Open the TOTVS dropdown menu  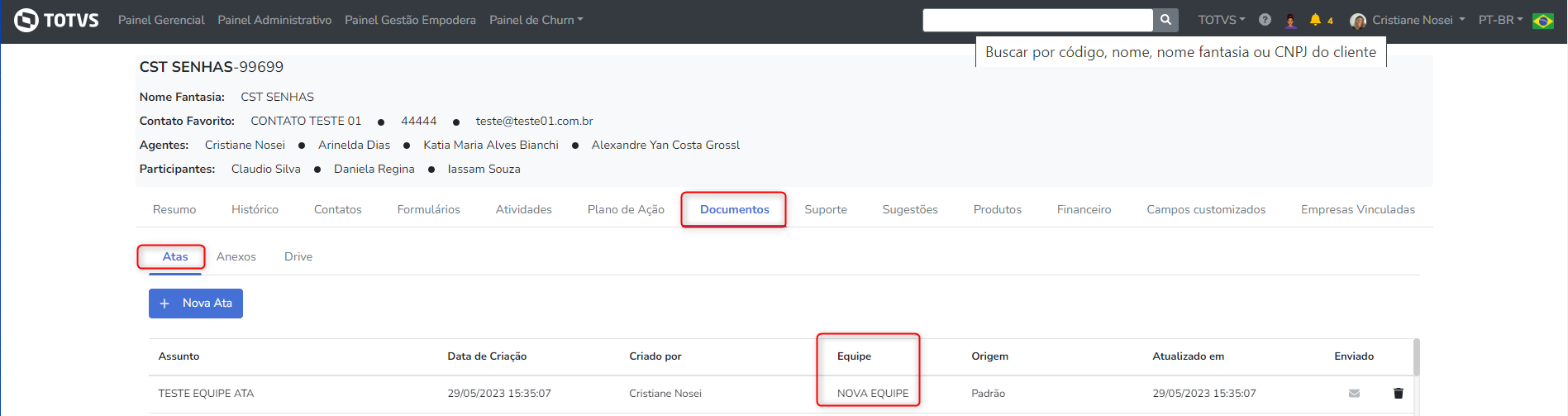(1221, 20)
